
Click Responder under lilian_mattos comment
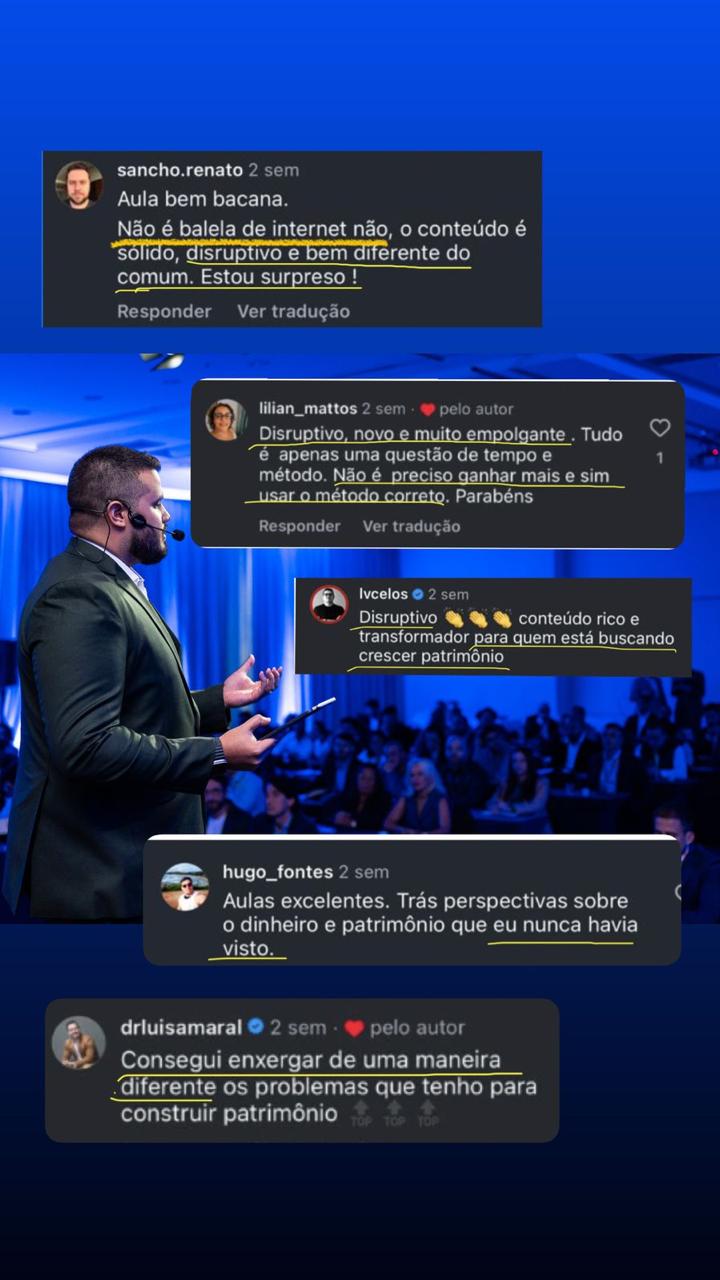pos(299,526)
